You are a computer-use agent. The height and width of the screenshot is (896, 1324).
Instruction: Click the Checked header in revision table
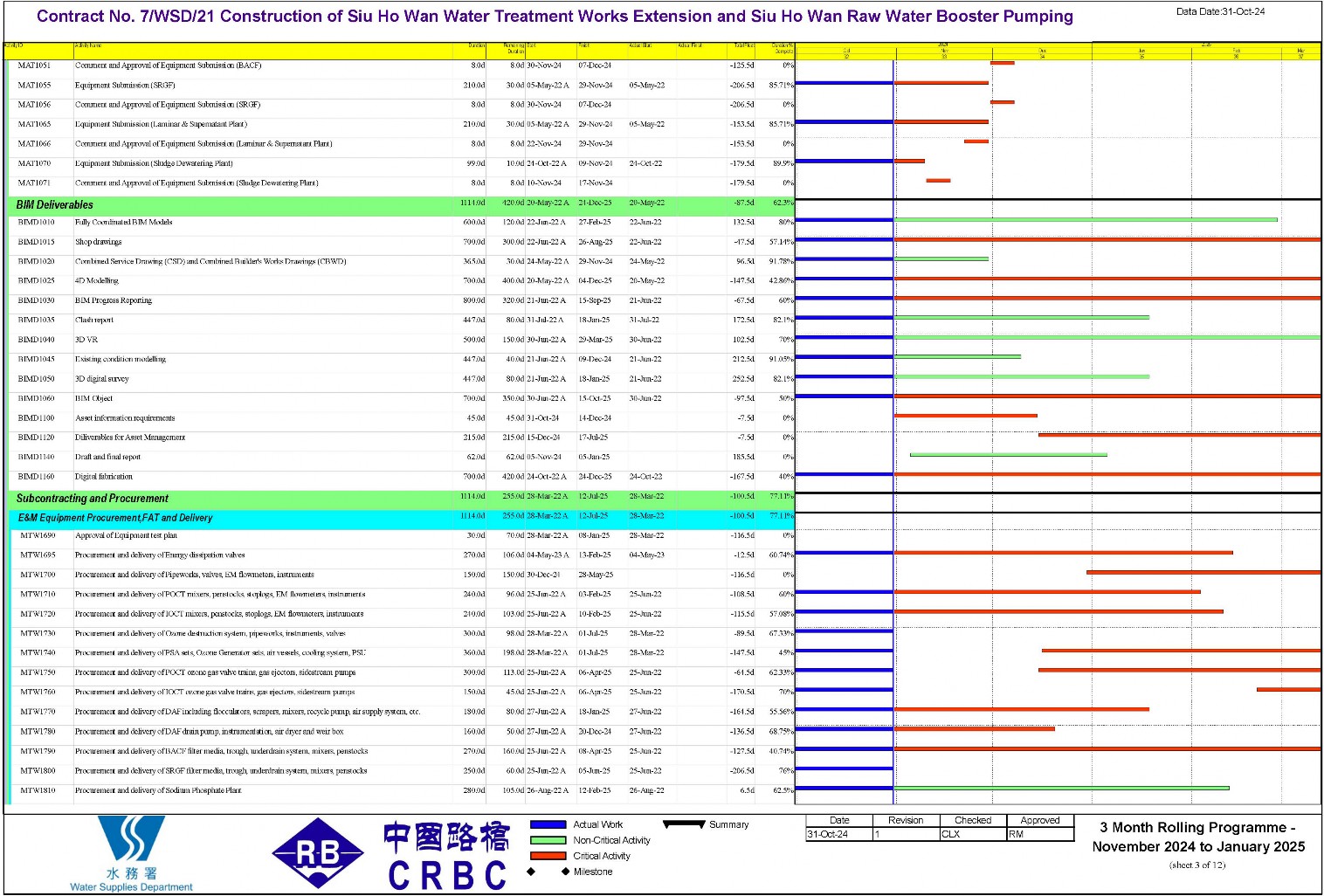point(973,820)
